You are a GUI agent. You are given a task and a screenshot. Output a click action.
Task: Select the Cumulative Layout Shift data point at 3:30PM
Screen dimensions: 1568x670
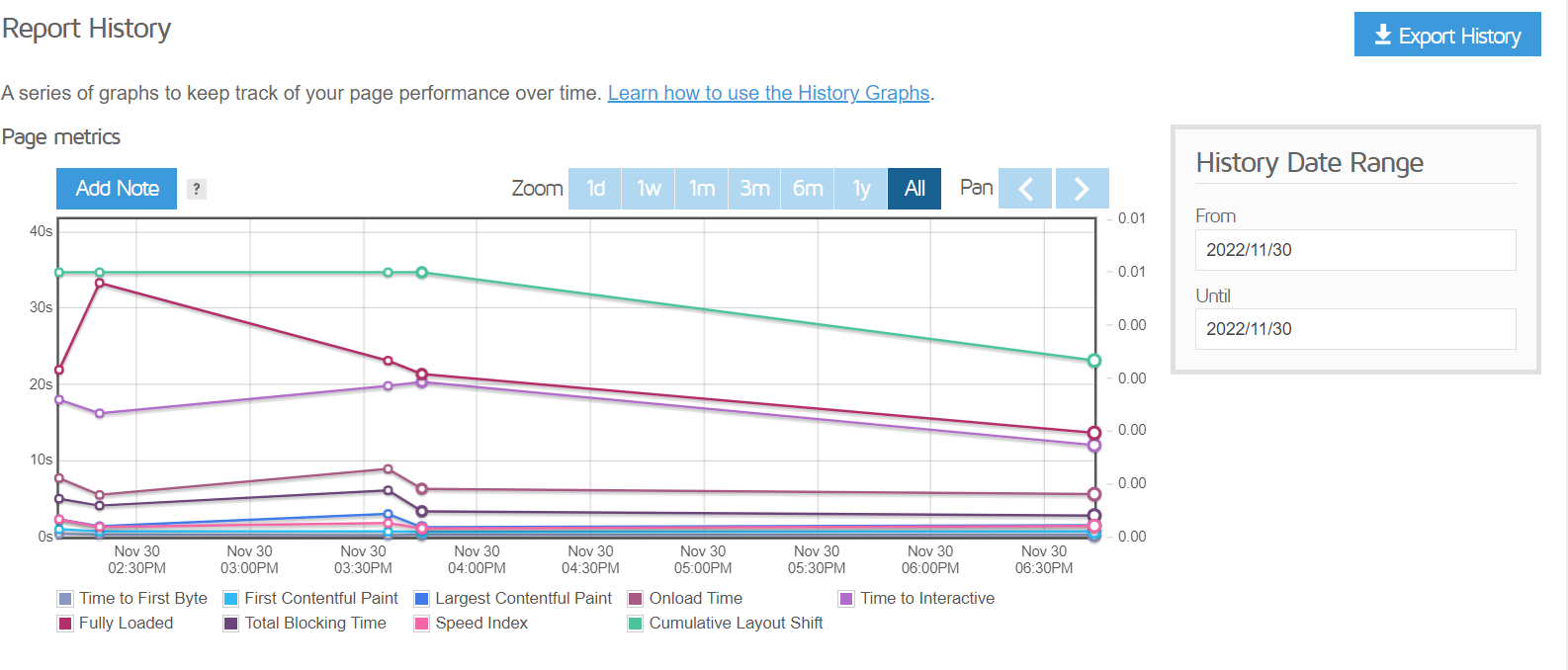387,271
